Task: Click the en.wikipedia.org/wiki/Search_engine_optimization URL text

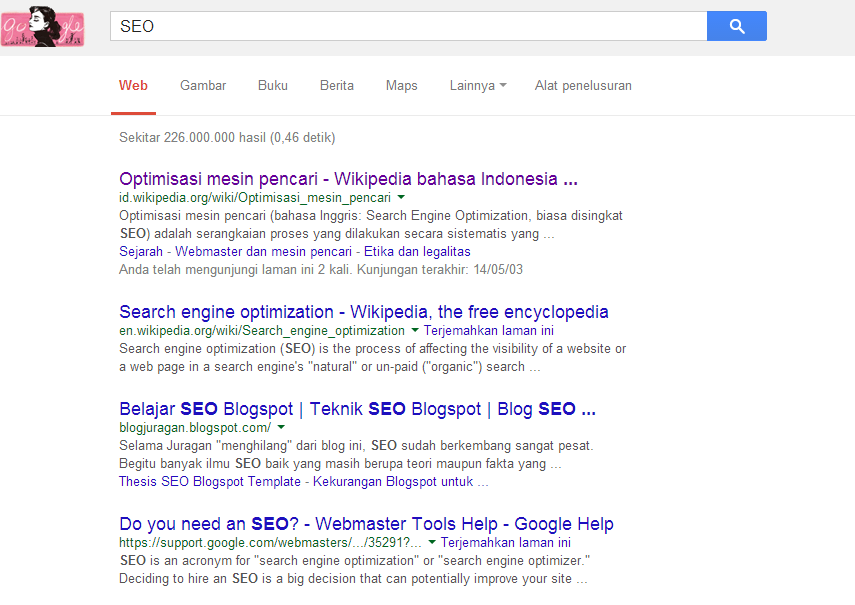Action: [x=262, y=330]
